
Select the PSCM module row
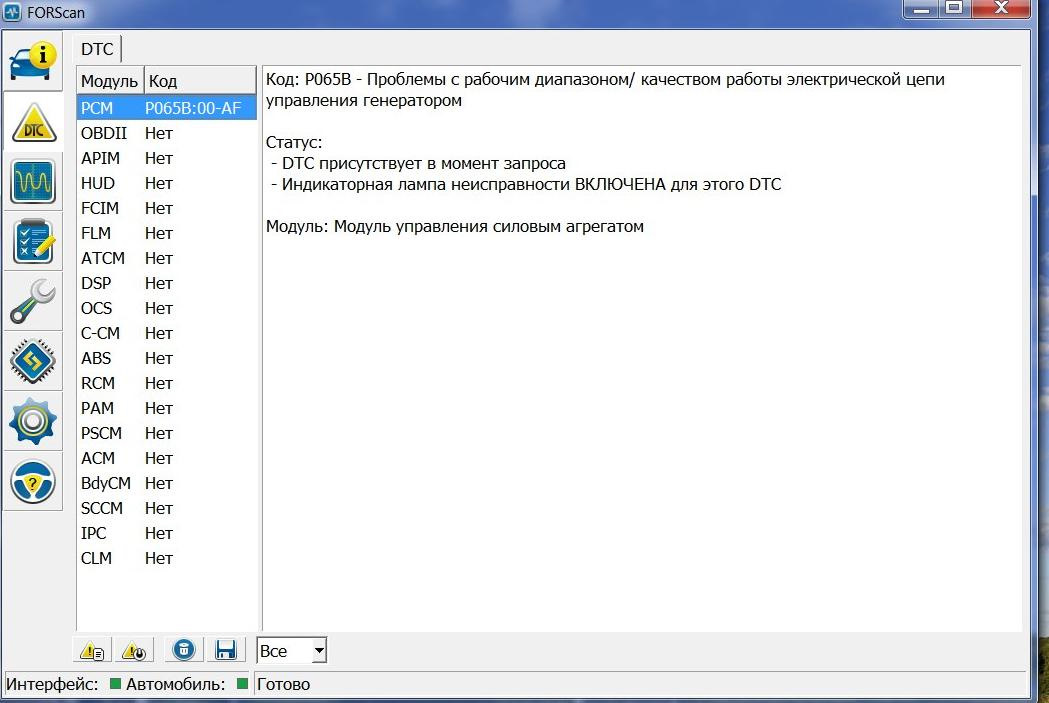click(167, 433)
